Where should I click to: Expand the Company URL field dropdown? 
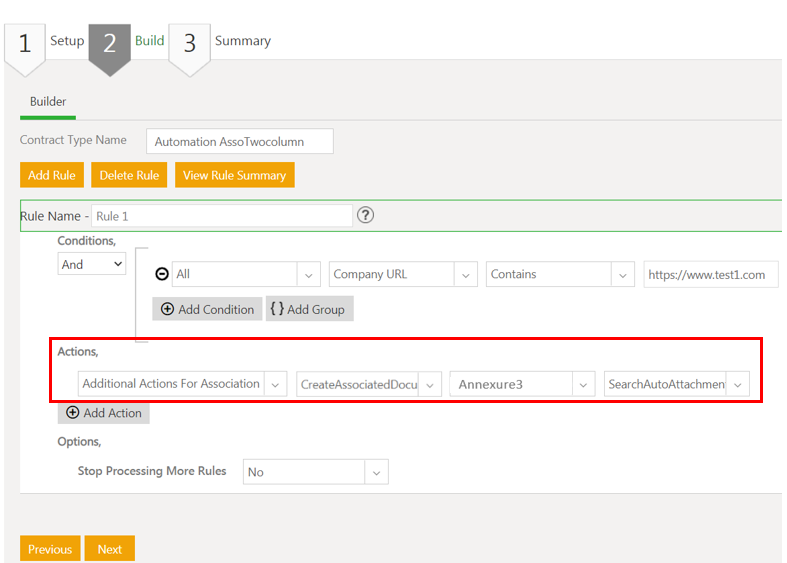465,275
